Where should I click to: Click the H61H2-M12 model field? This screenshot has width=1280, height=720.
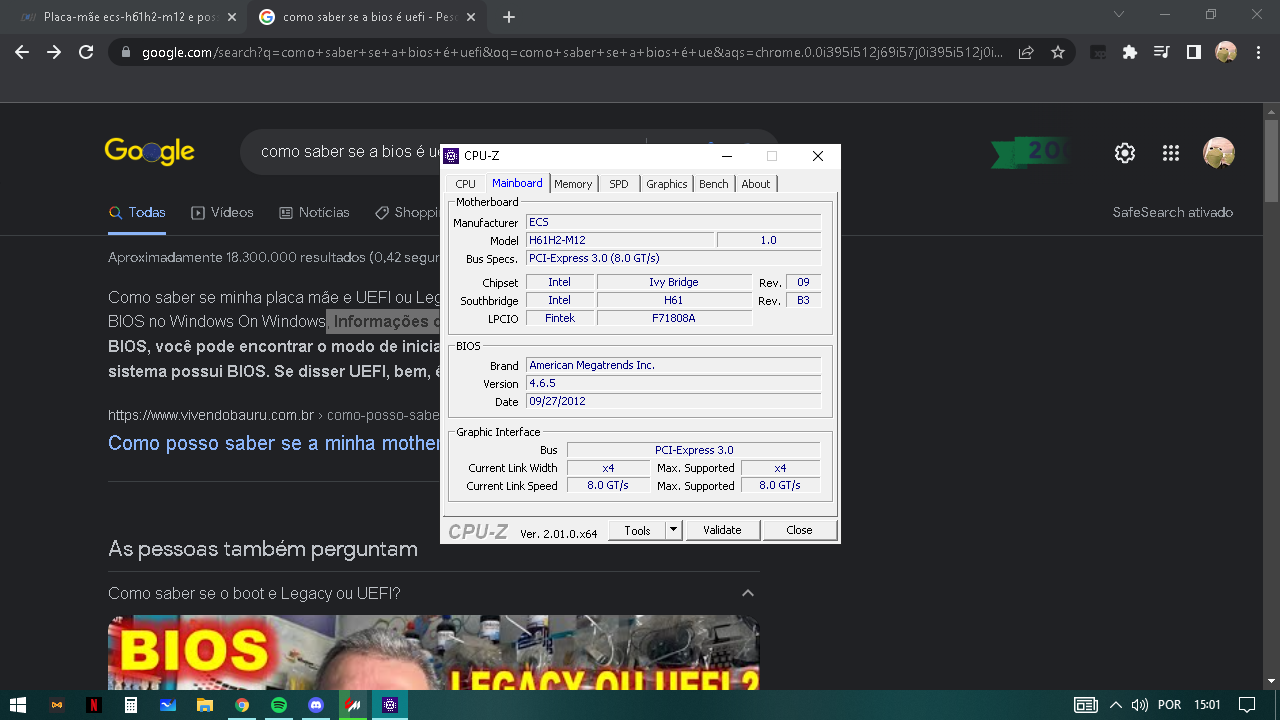point(620,241)
